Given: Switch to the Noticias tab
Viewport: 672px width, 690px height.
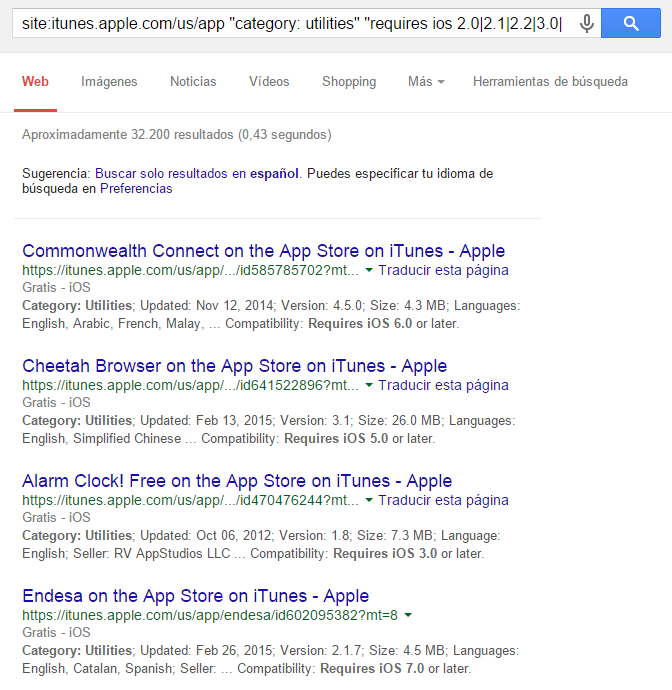Looking at the screenshot, I should tap(193, 81).
